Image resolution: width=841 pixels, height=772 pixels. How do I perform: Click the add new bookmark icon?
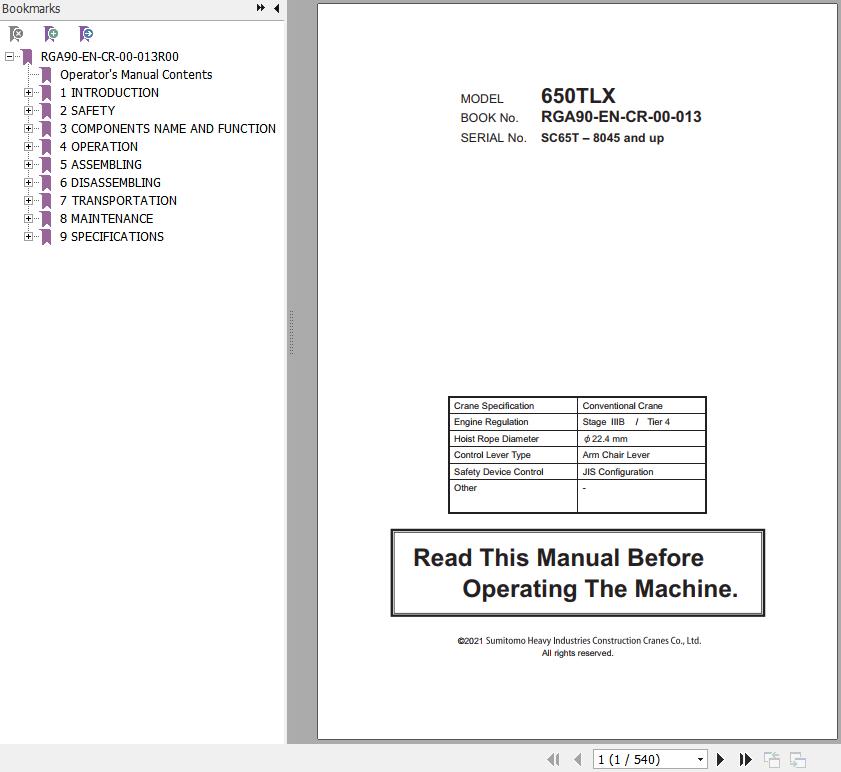(51, 34)
